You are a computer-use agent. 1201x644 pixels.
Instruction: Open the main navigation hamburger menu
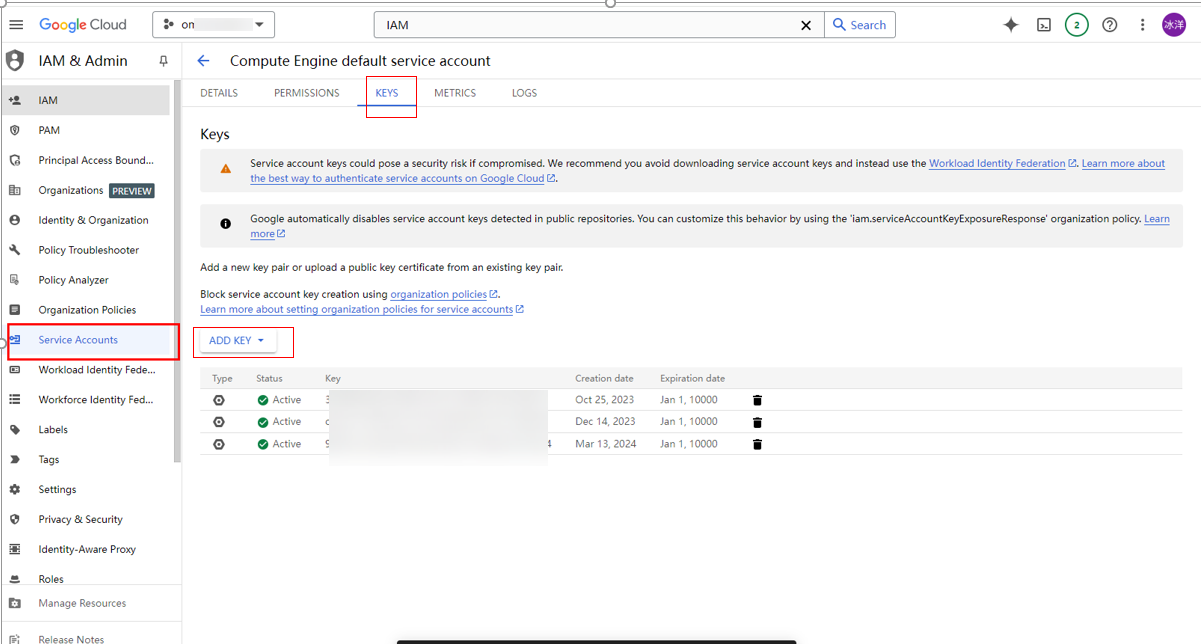click(x=16, y=25)
